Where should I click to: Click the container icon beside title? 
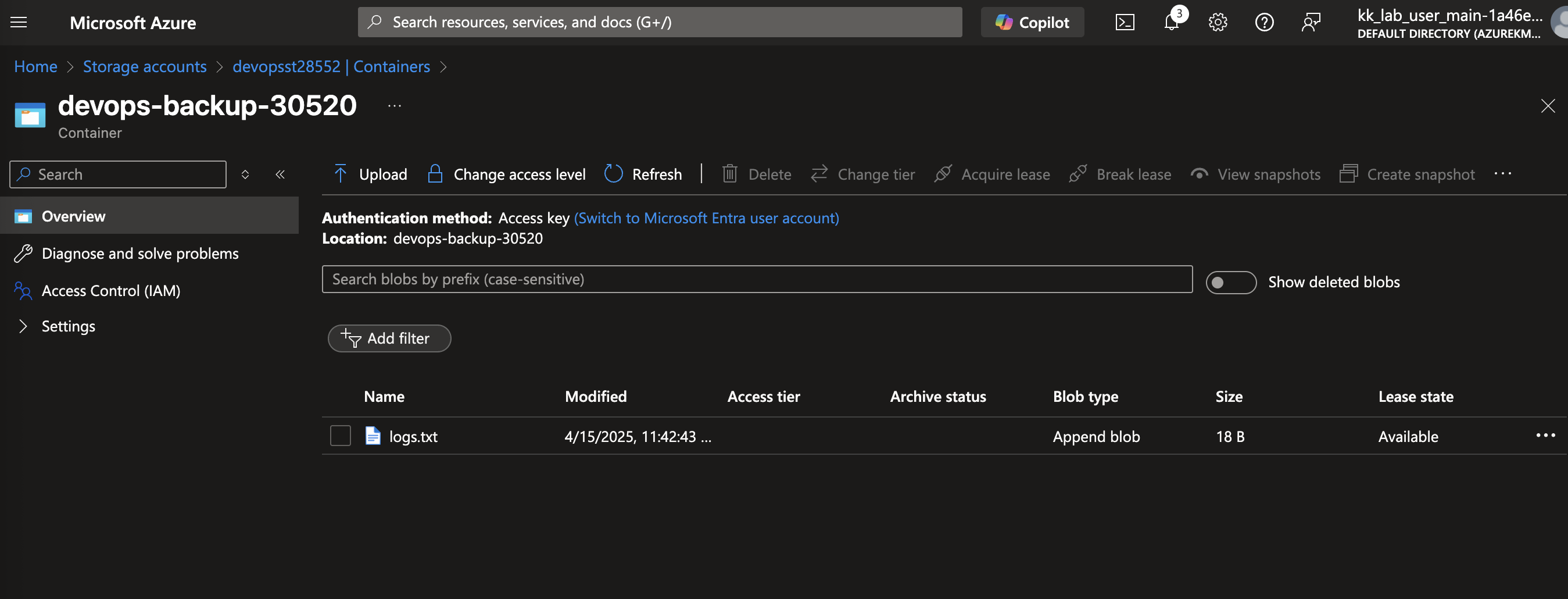[x=30, y=115]
